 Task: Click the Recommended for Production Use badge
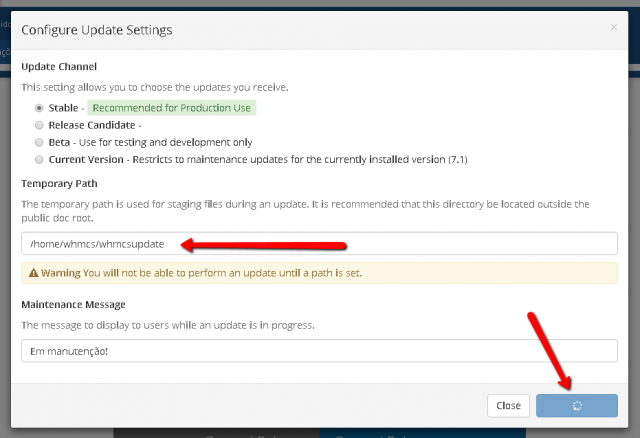[x=171, y=108]
